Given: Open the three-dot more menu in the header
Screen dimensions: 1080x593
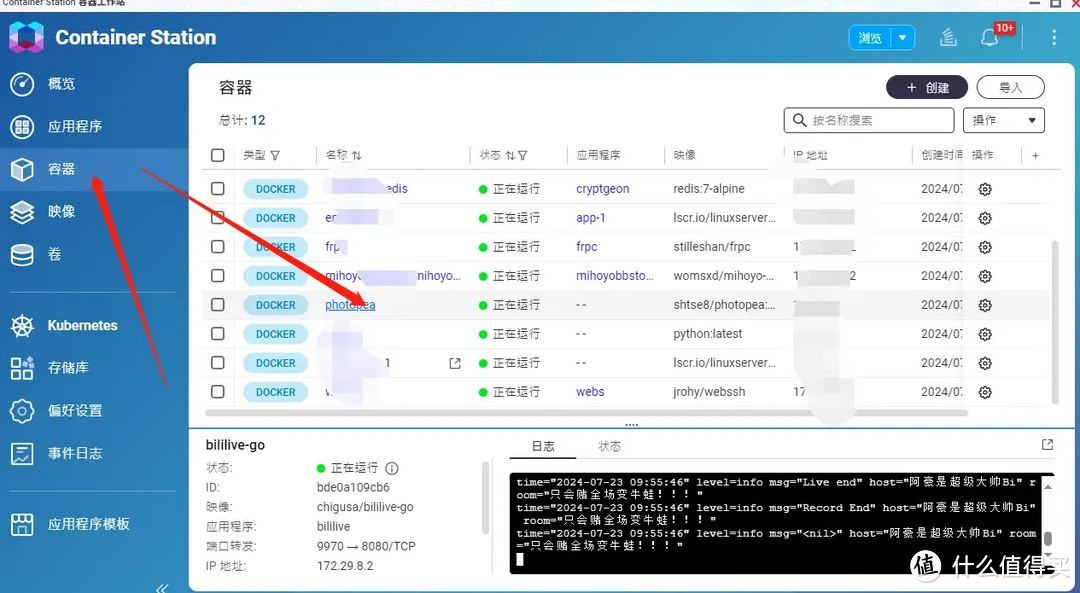Looking at the screenshot, I should point(1054,37).
